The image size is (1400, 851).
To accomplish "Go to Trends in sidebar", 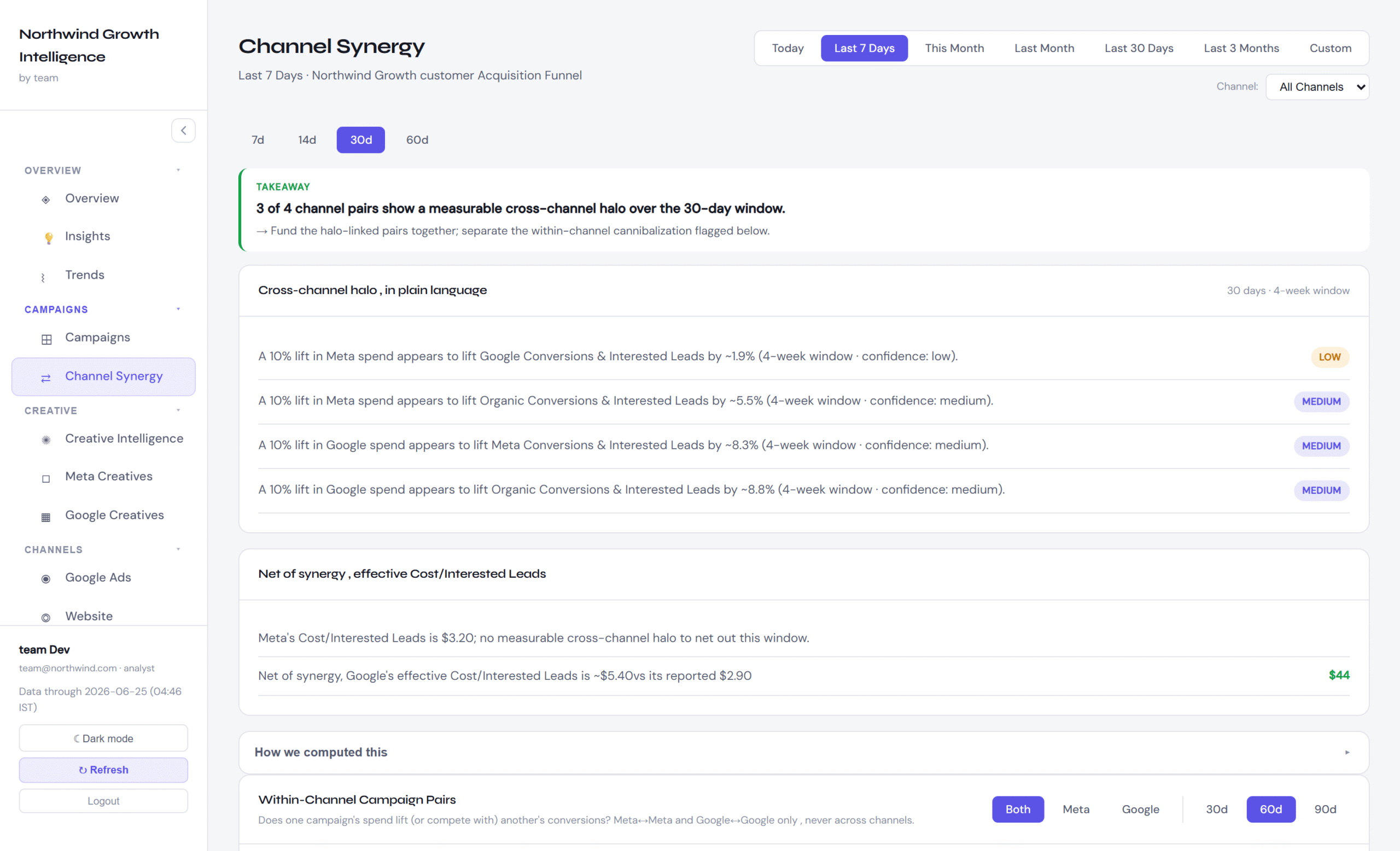I will tap(85, 275).
